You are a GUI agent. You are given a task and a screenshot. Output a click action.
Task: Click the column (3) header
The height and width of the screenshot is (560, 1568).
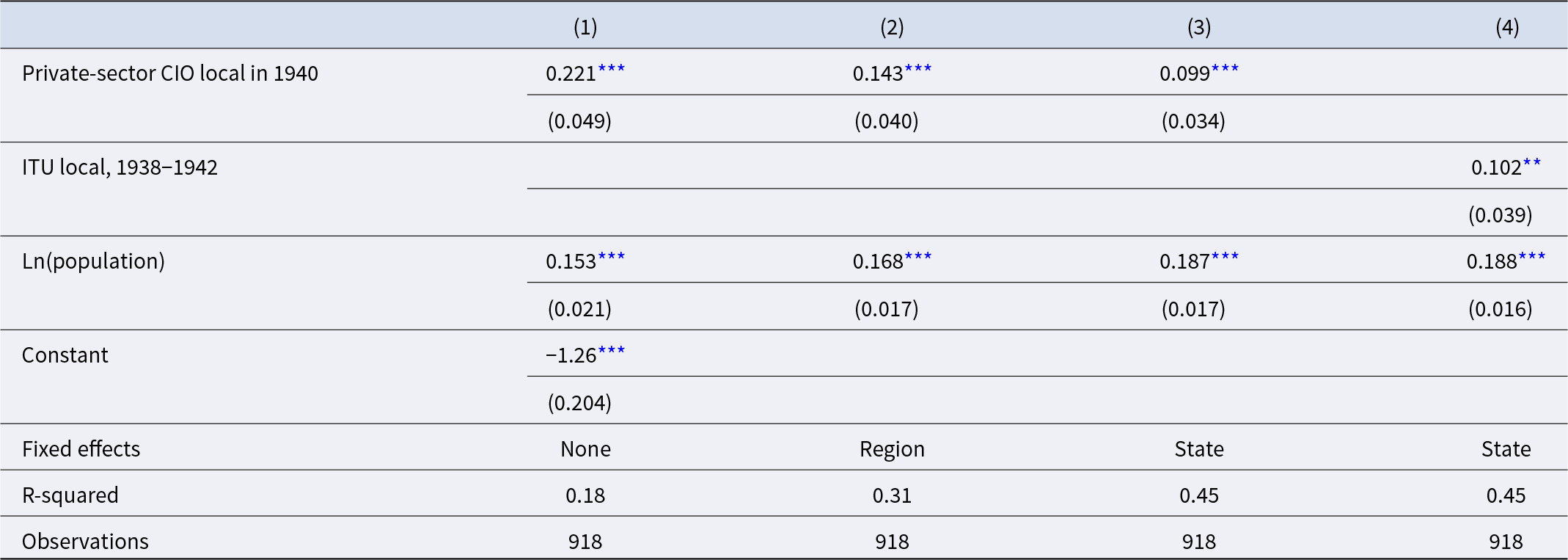(1199, 27)
